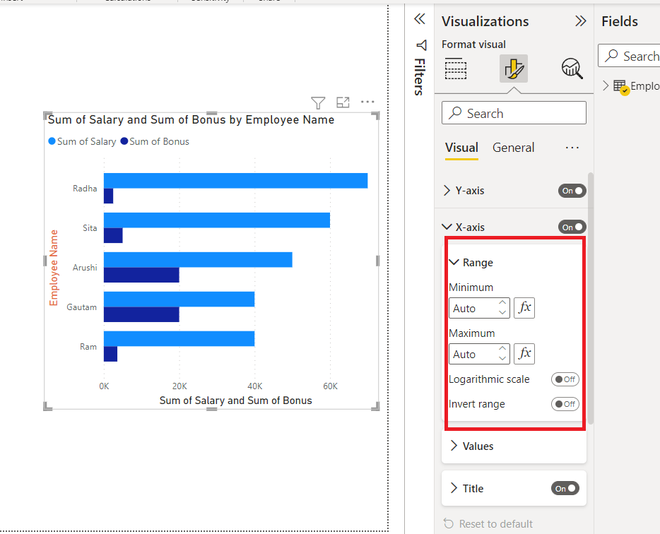Toggle the X-axis switch off
Viewport: 660px width, 534px height.
click(572, 227)
